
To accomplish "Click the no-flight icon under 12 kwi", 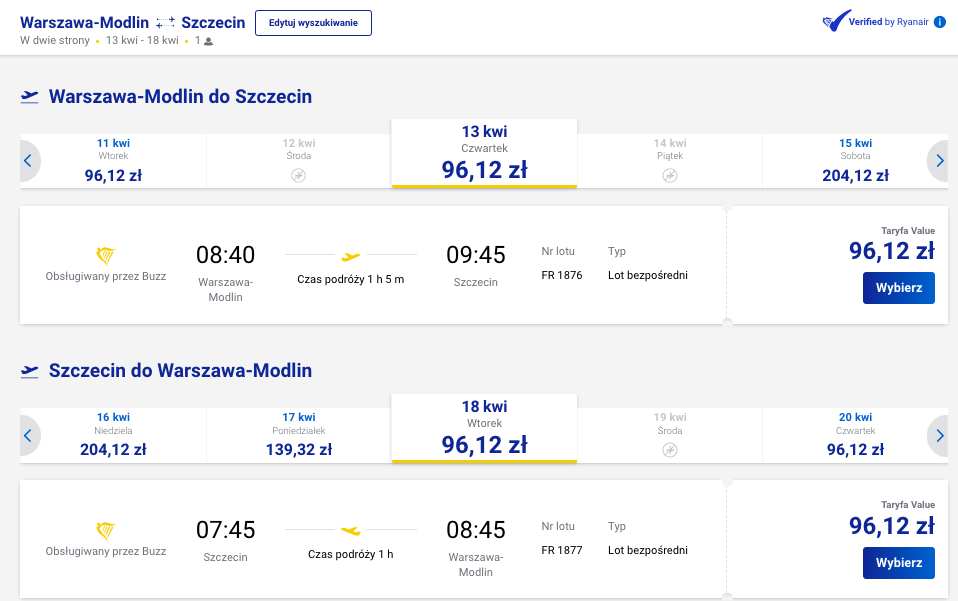I will click(x=298, y=176).
